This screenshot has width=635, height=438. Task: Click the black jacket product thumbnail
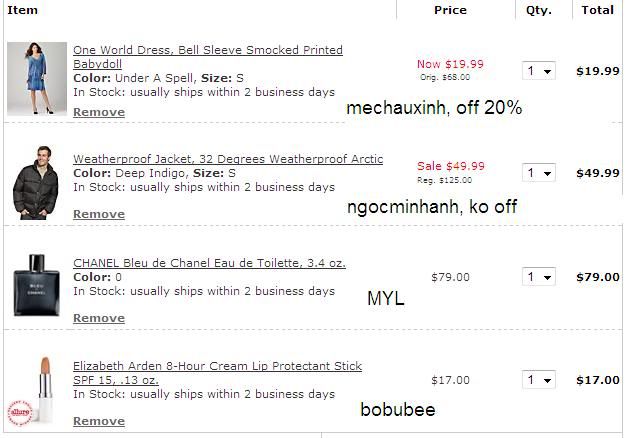coord(36,181)
